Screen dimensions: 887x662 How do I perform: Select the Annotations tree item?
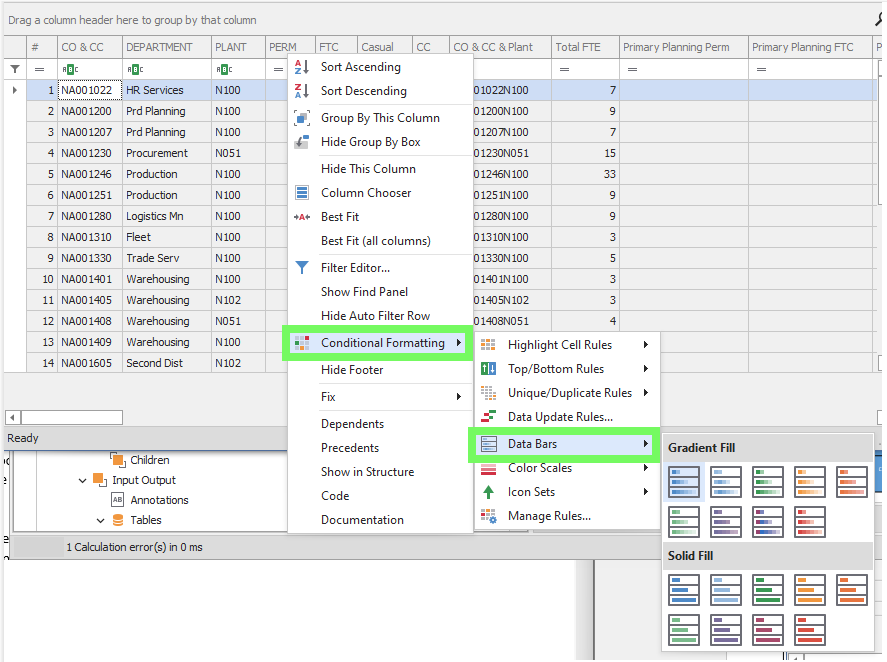click(159, 500)
